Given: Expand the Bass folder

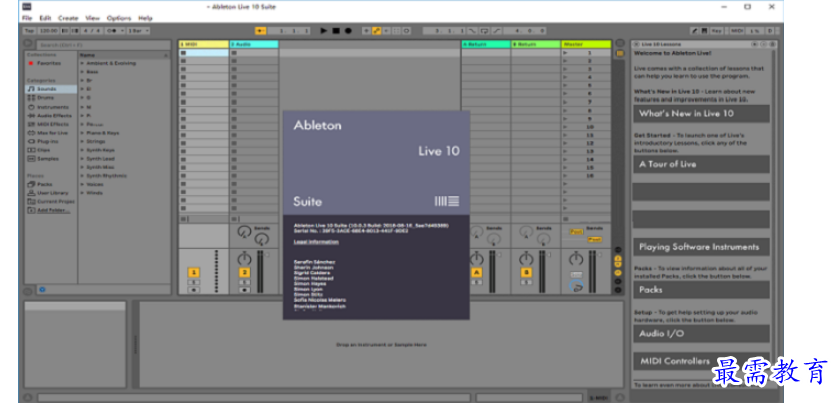Looking at the screenshot, I should tap(82, 71).
